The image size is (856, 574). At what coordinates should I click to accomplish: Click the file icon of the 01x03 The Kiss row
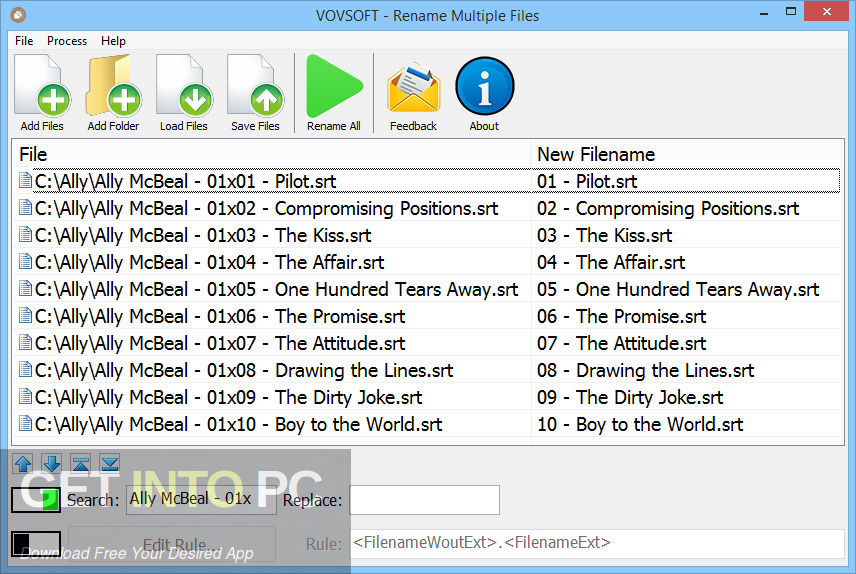coord(25,234)
